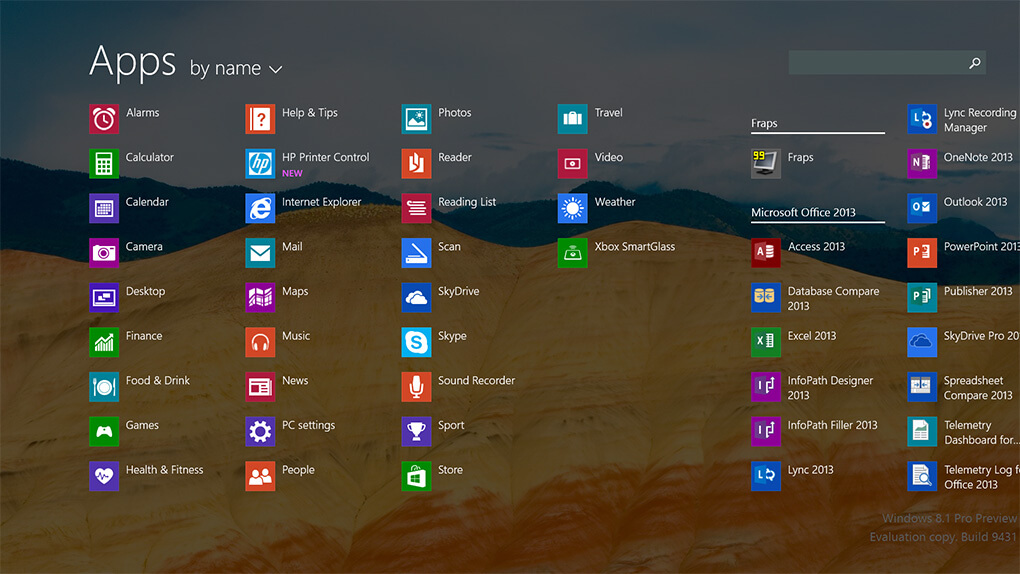Open the Sound Recorder microphone icon
This screenshot has width=1020, height=574.
[x=416, y=387]
